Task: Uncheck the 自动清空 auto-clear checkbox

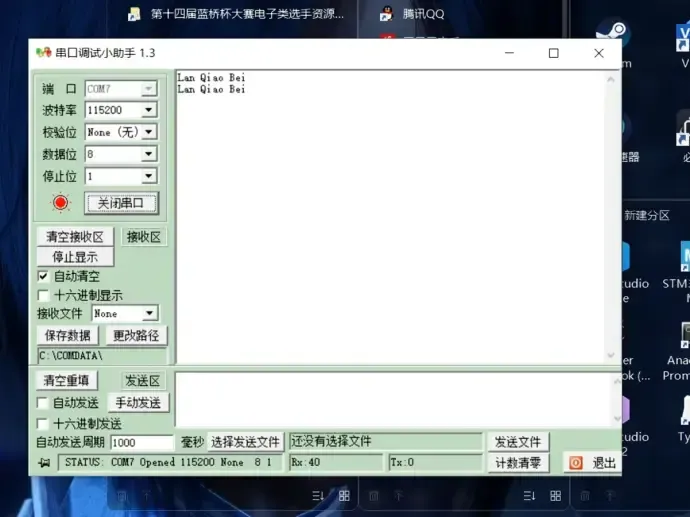Action: [x=43, y=276]
